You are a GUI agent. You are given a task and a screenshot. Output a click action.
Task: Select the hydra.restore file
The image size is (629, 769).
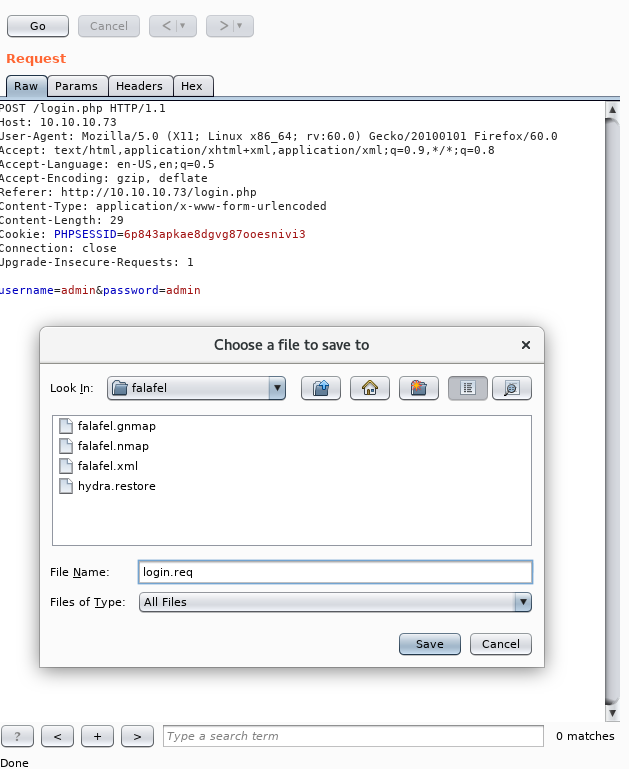pyautogui.click(x=116, y=486)
